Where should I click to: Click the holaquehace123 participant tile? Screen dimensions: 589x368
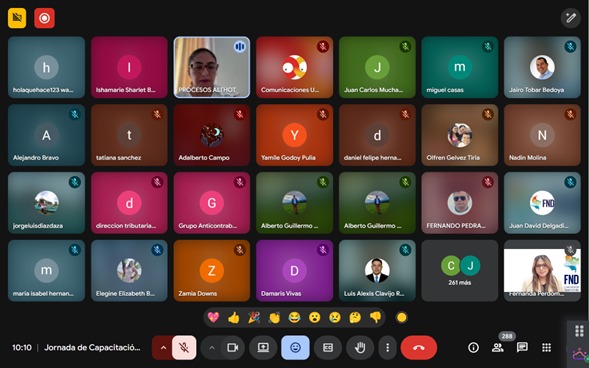47,67
